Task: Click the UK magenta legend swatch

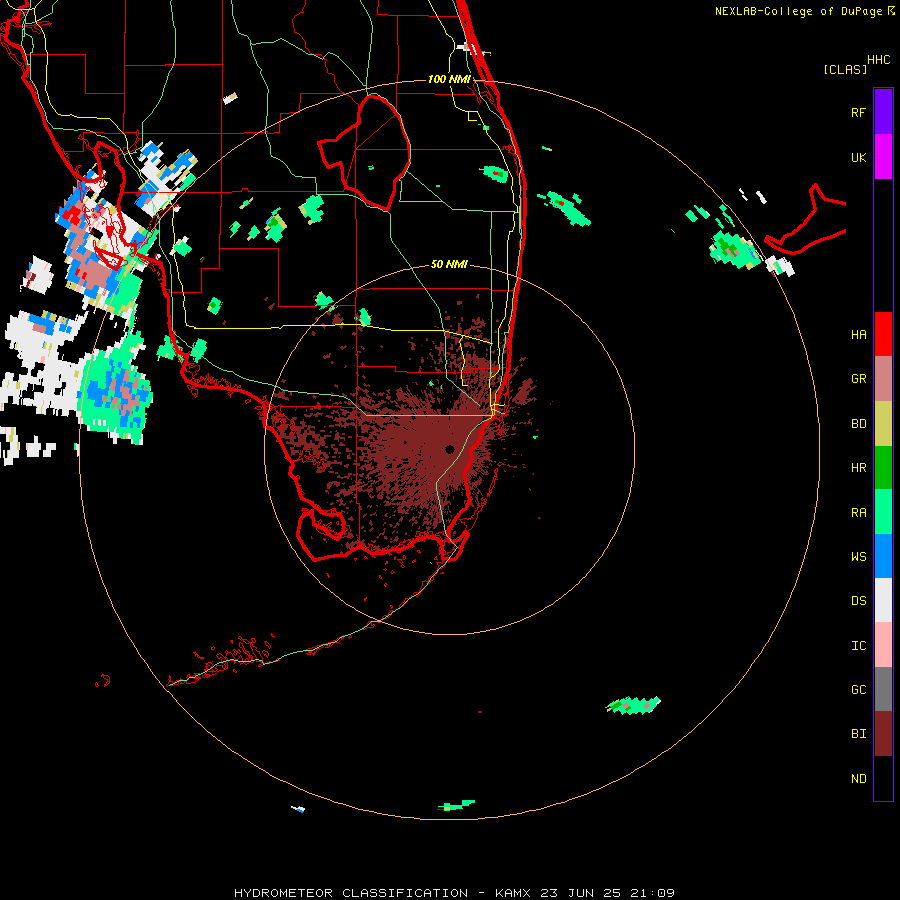Action: click(883, 157)
